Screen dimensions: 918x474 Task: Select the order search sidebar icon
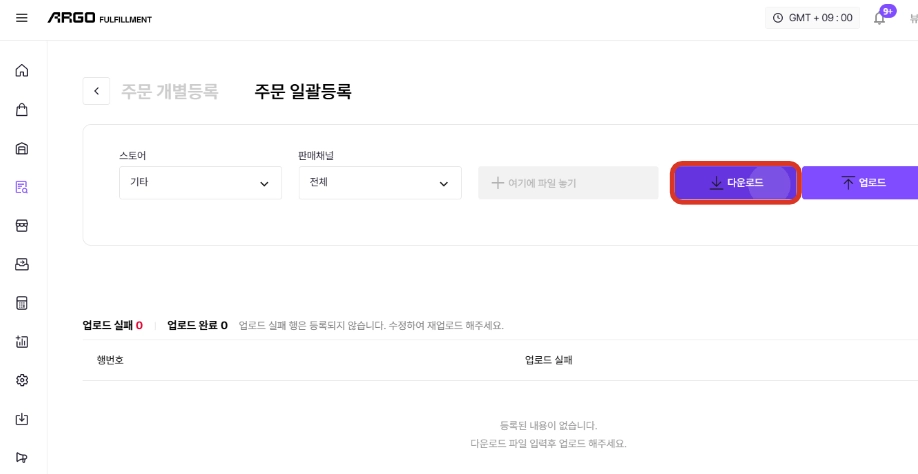pyautogui.click(x=22, y=187)
